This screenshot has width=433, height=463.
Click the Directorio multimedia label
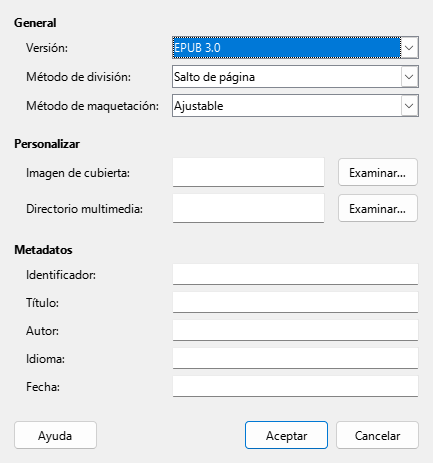tap(84, 209)
